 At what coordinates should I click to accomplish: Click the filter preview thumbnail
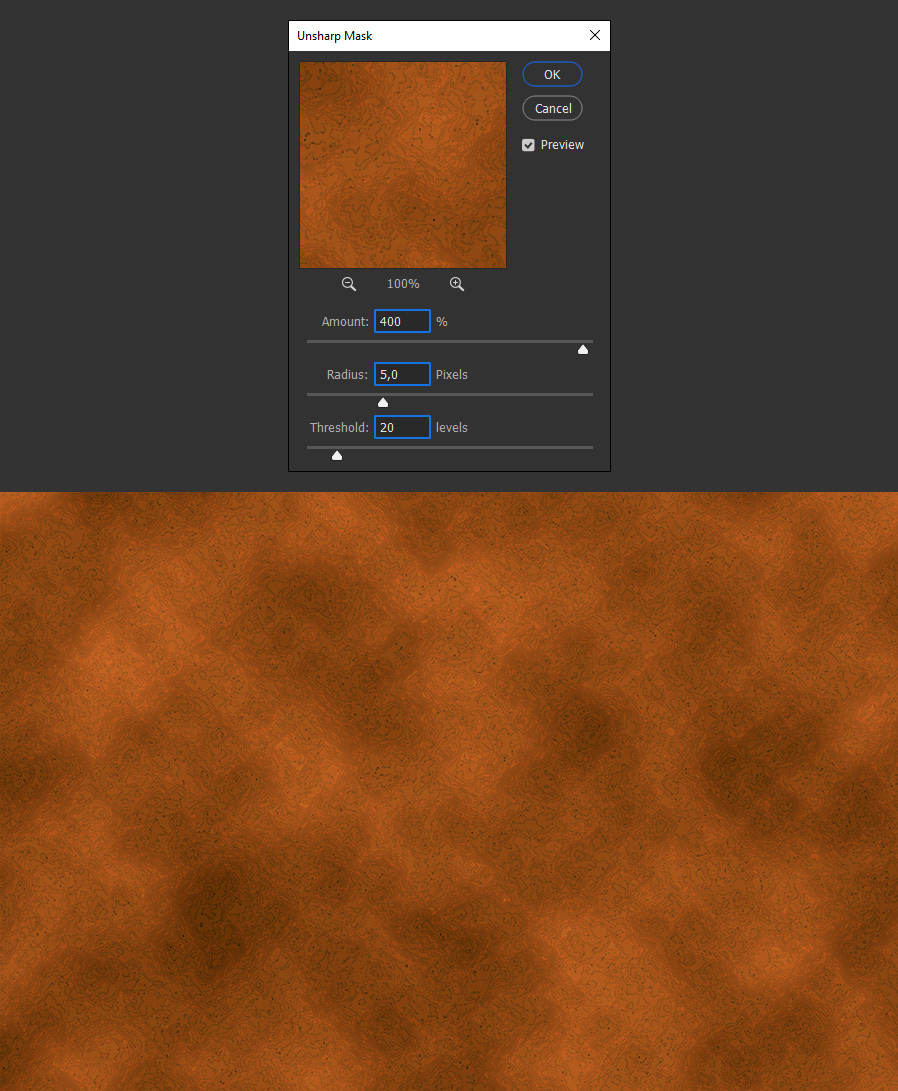403,165
